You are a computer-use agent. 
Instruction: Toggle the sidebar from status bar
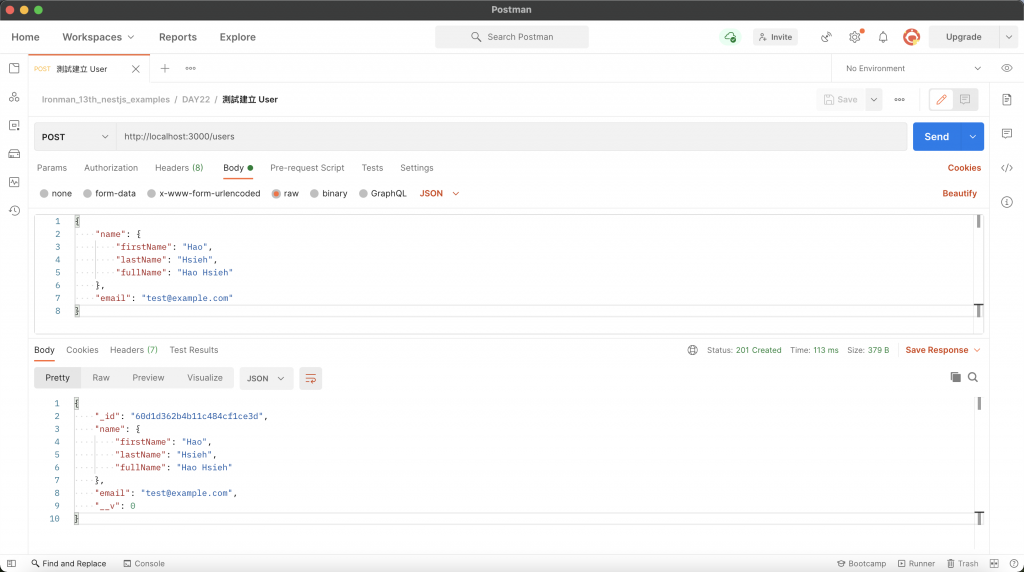tap(11, 564)
